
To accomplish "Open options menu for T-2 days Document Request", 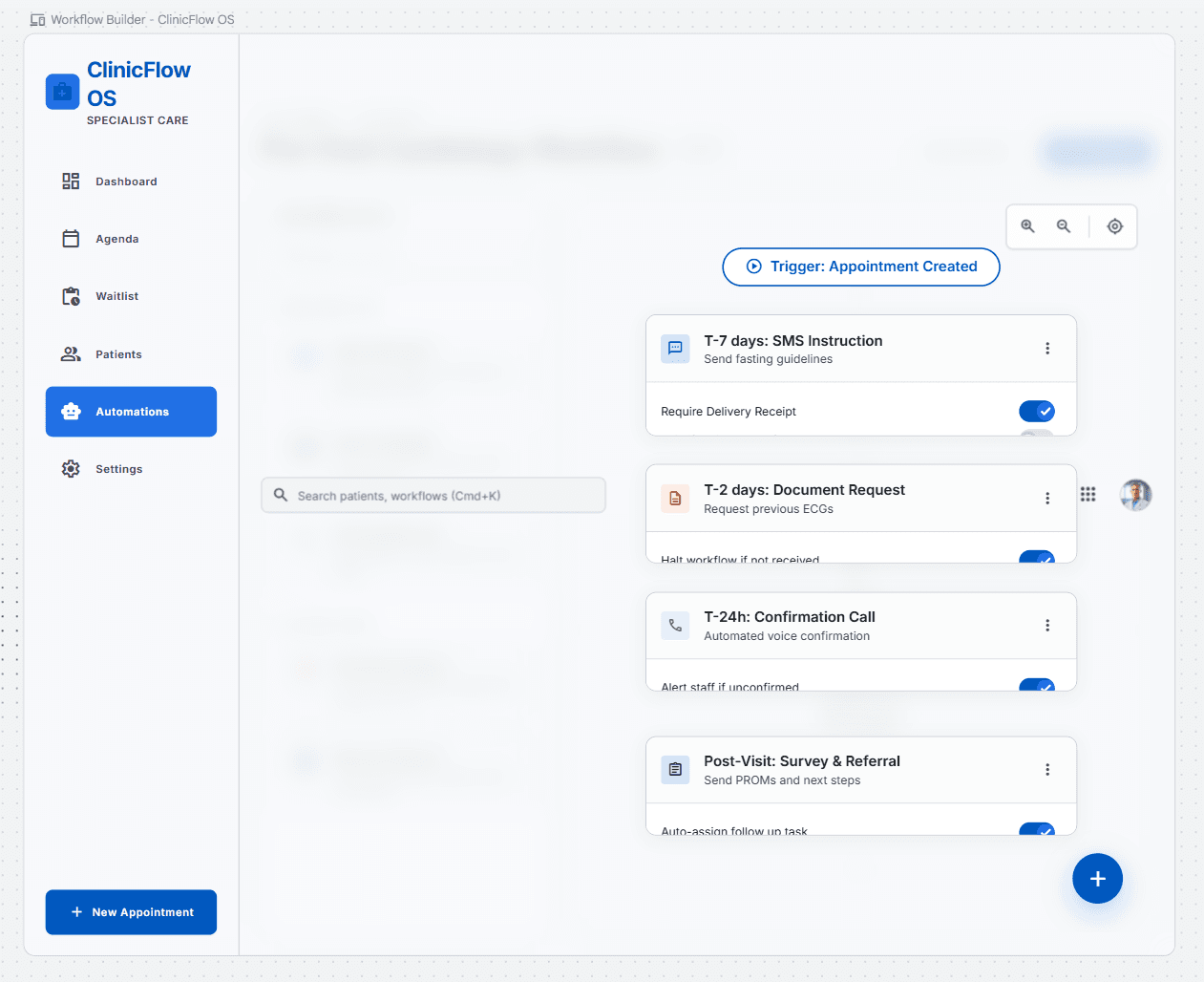I will [1047, 498].
